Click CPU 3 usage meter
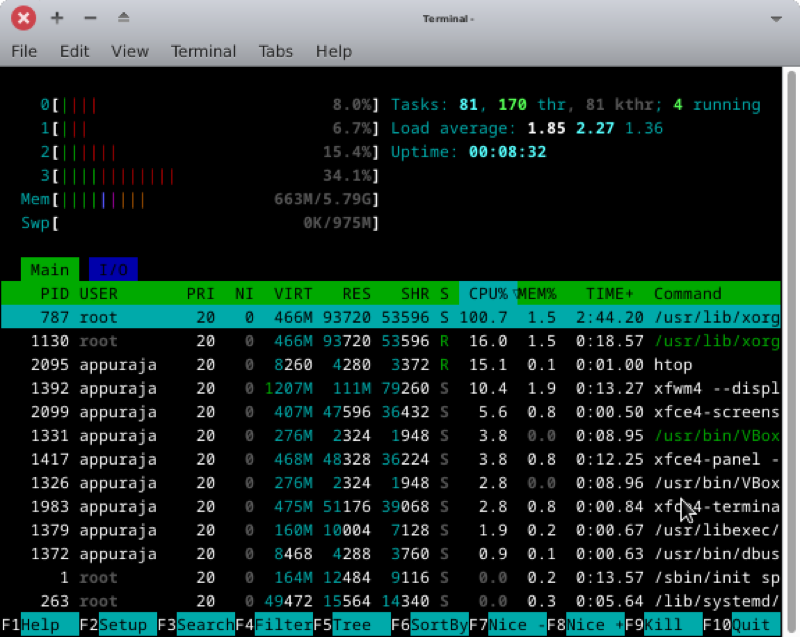 [x=210, y=176]
